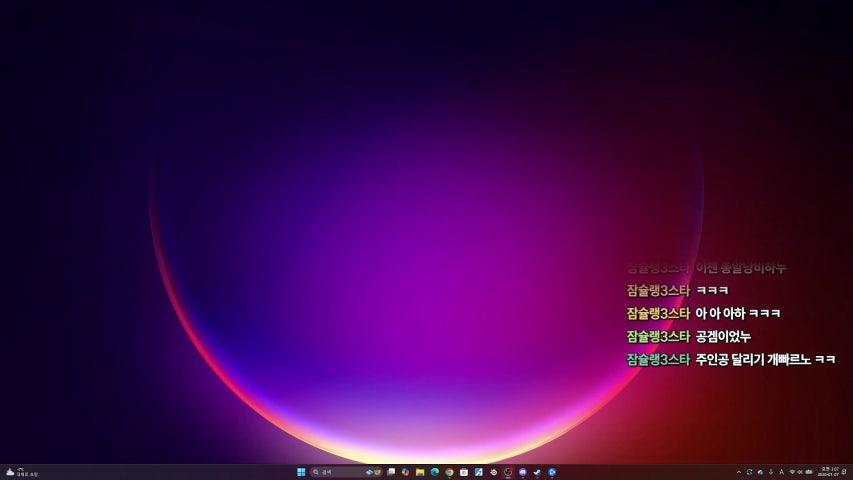The width and height of the screenshot is (853, 480).
Task: Open the volume control in tray
Action: coord(800,472)
